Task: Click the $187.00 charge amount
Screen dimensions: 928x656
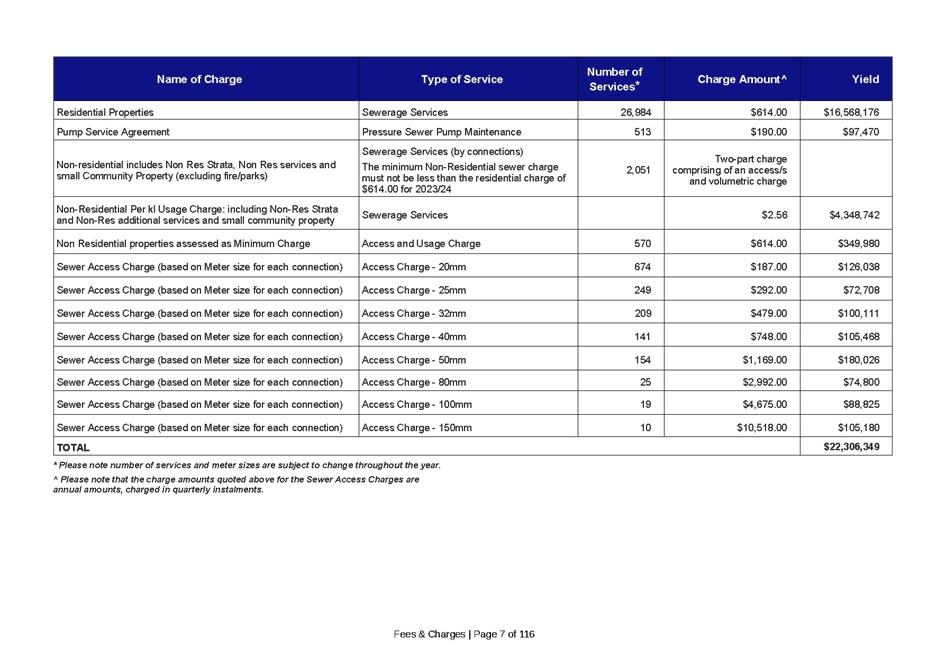Action: coord(768,267)
